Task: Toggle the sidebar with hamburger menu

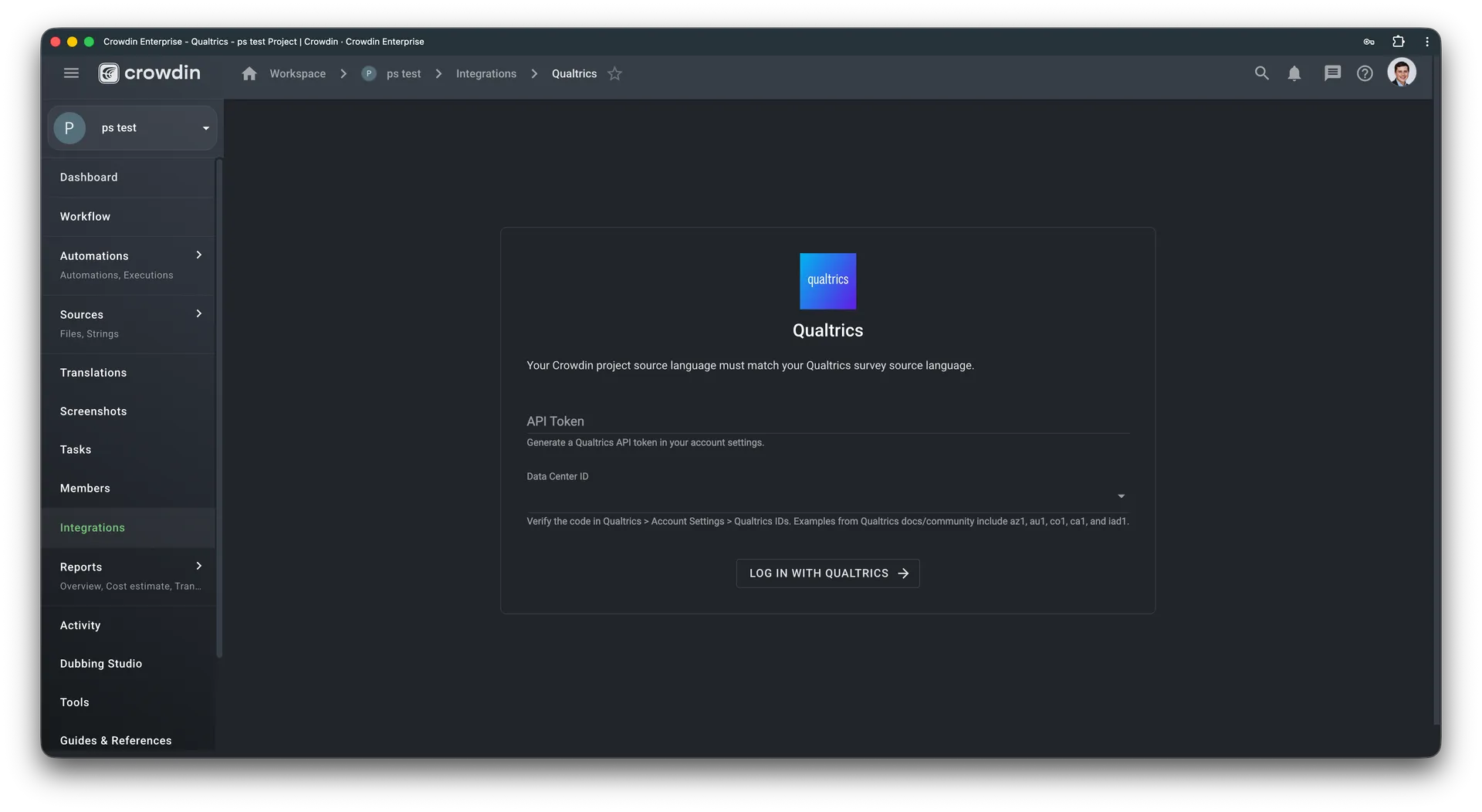Action: coord(71,73)
